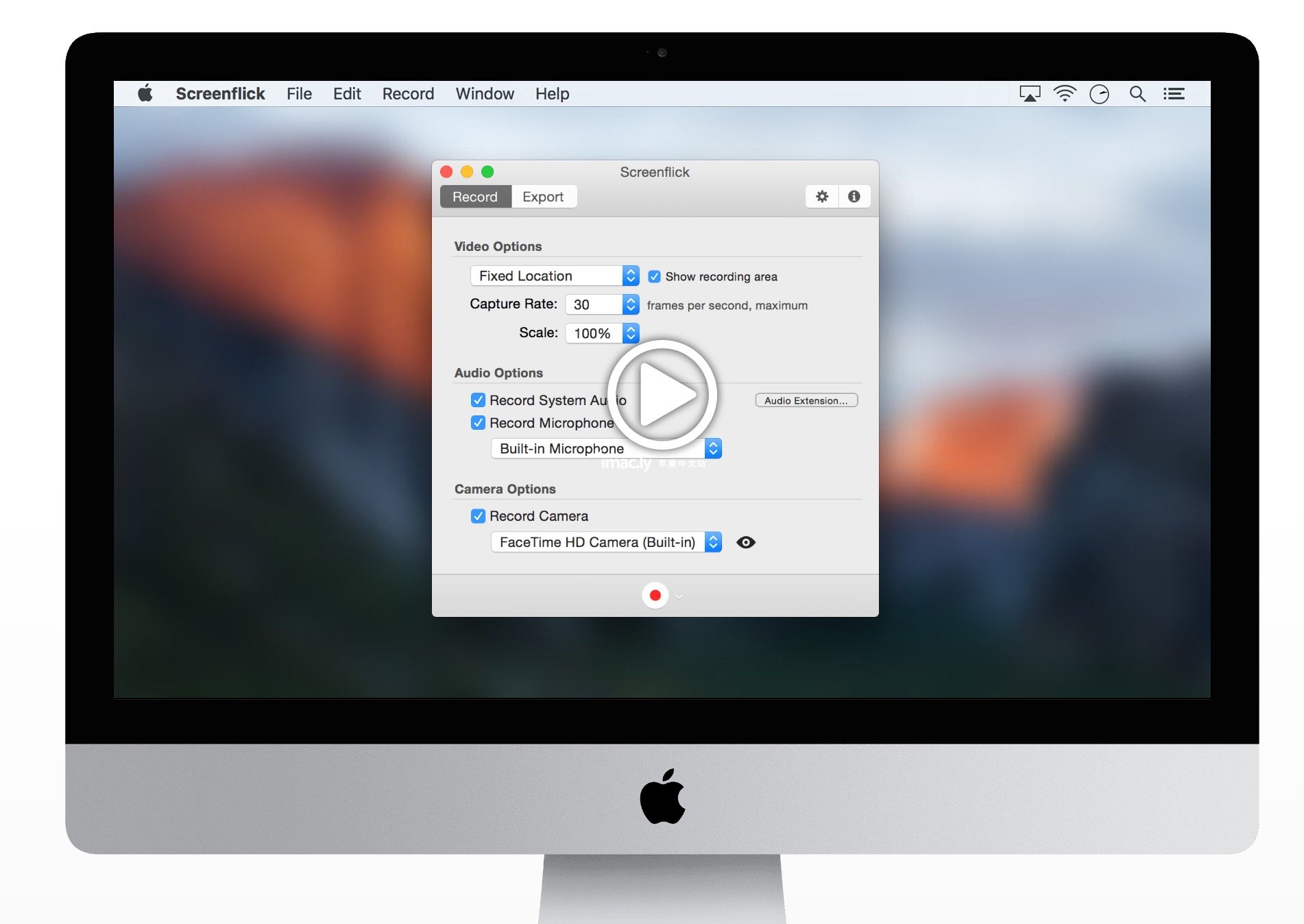Toggle Record Camera checkbox
This screenshot has height=924, width=1304.
(x=478, y=516)
